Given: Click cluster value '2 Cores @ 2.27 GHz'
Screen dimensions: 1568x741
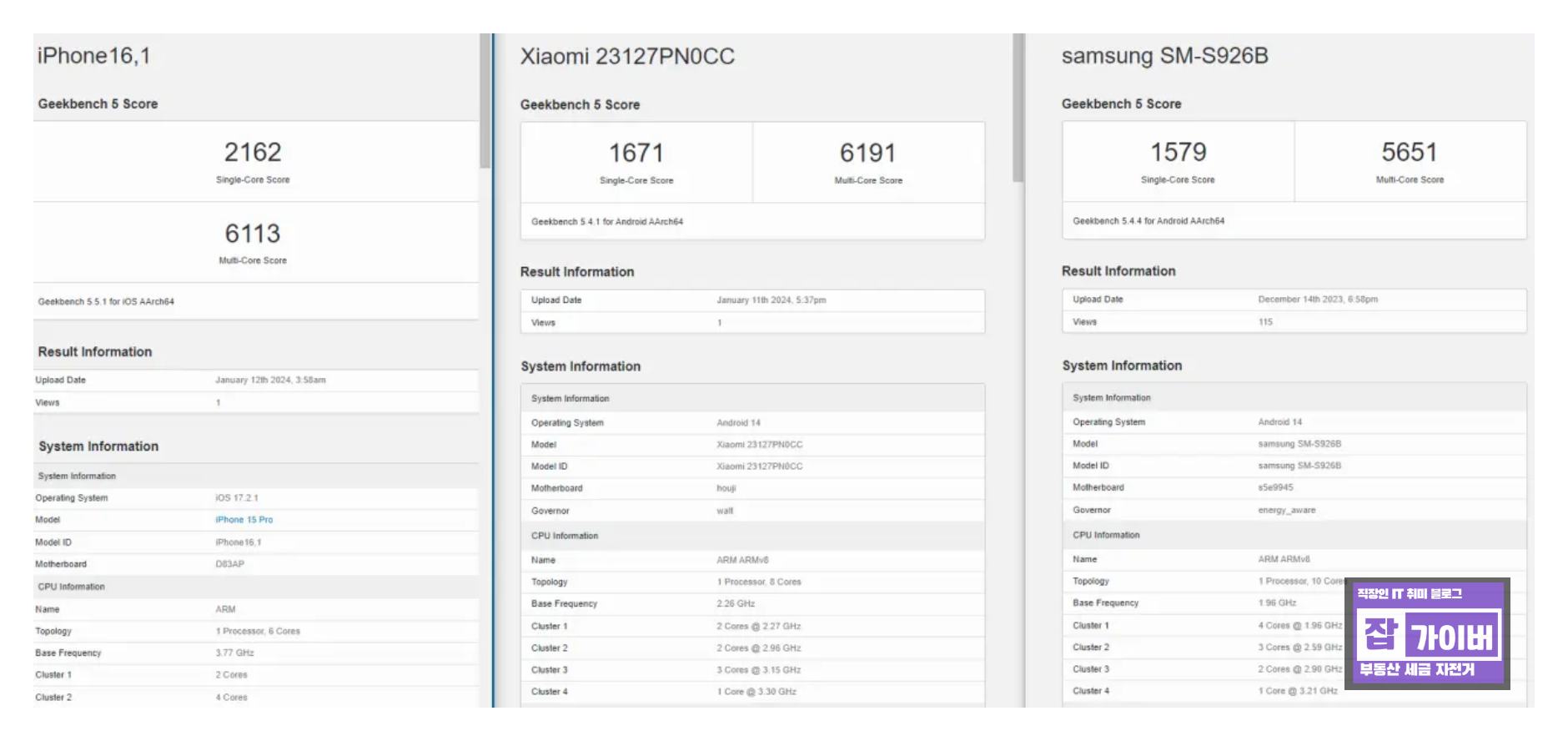Looking at the screenshot, I should click(x=759, y=627).
